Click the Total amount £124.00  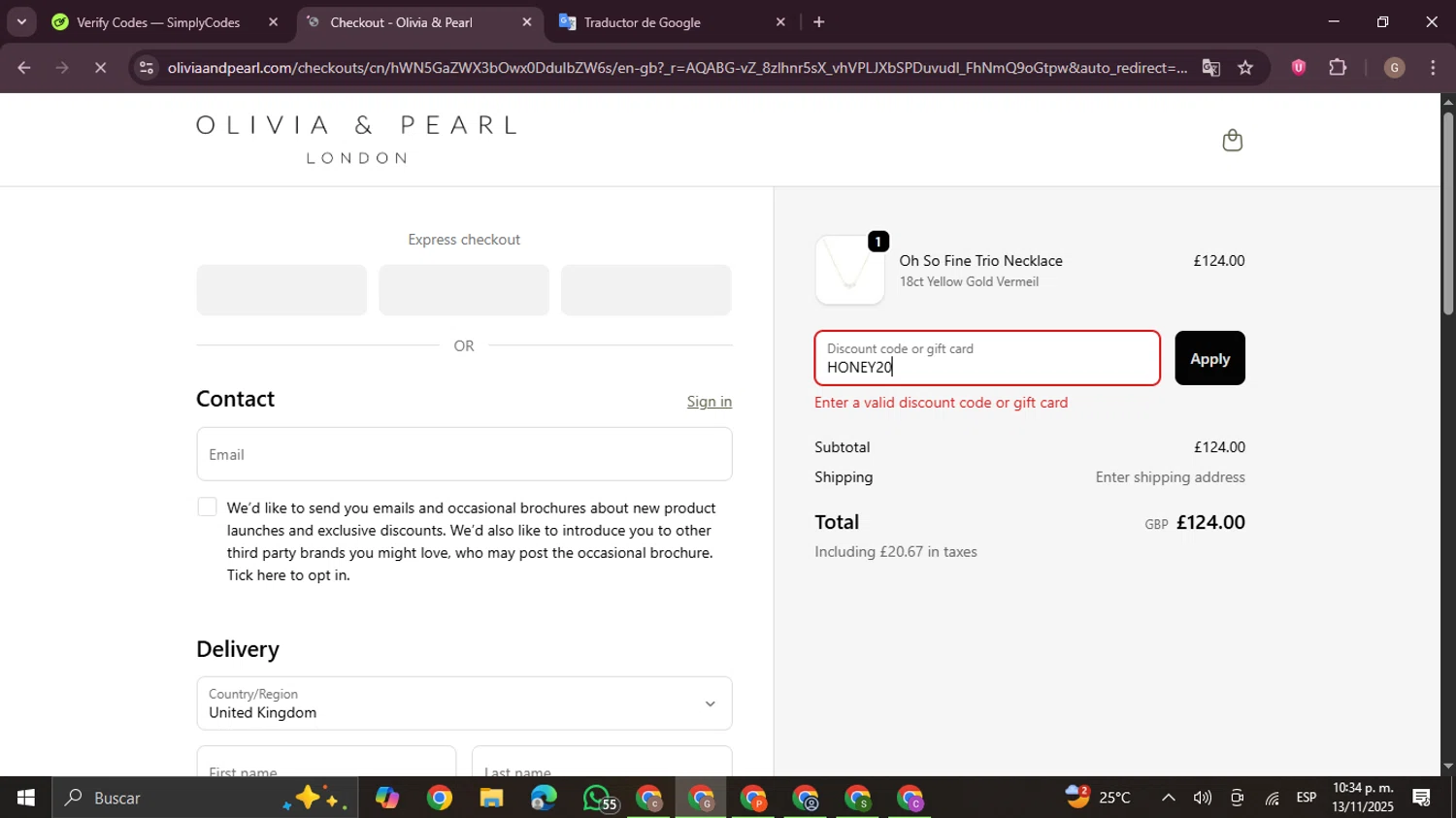tap(1210, 522)
